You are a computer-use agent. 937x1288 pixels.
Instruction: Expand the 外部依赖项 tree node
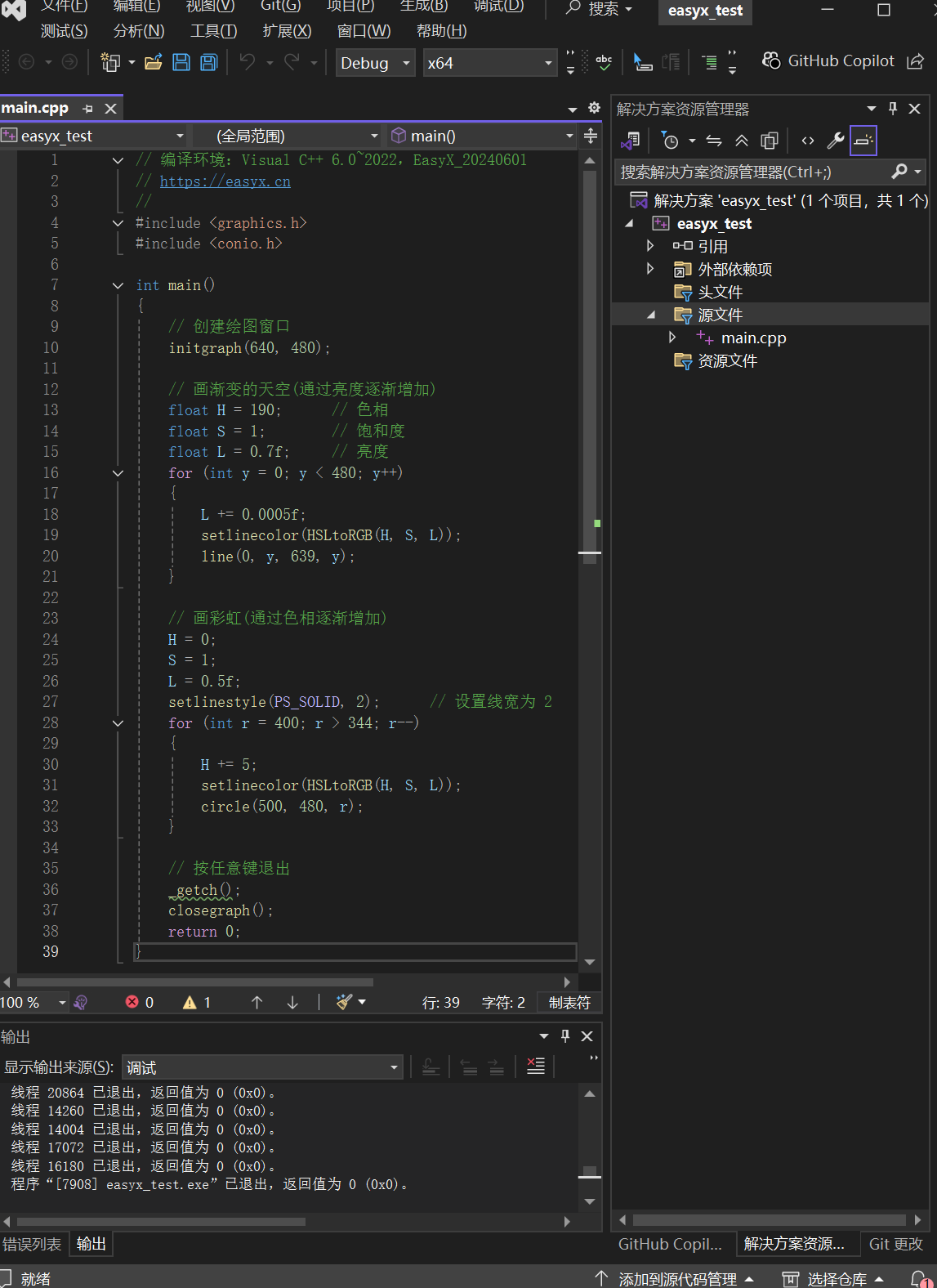(649, 268)
